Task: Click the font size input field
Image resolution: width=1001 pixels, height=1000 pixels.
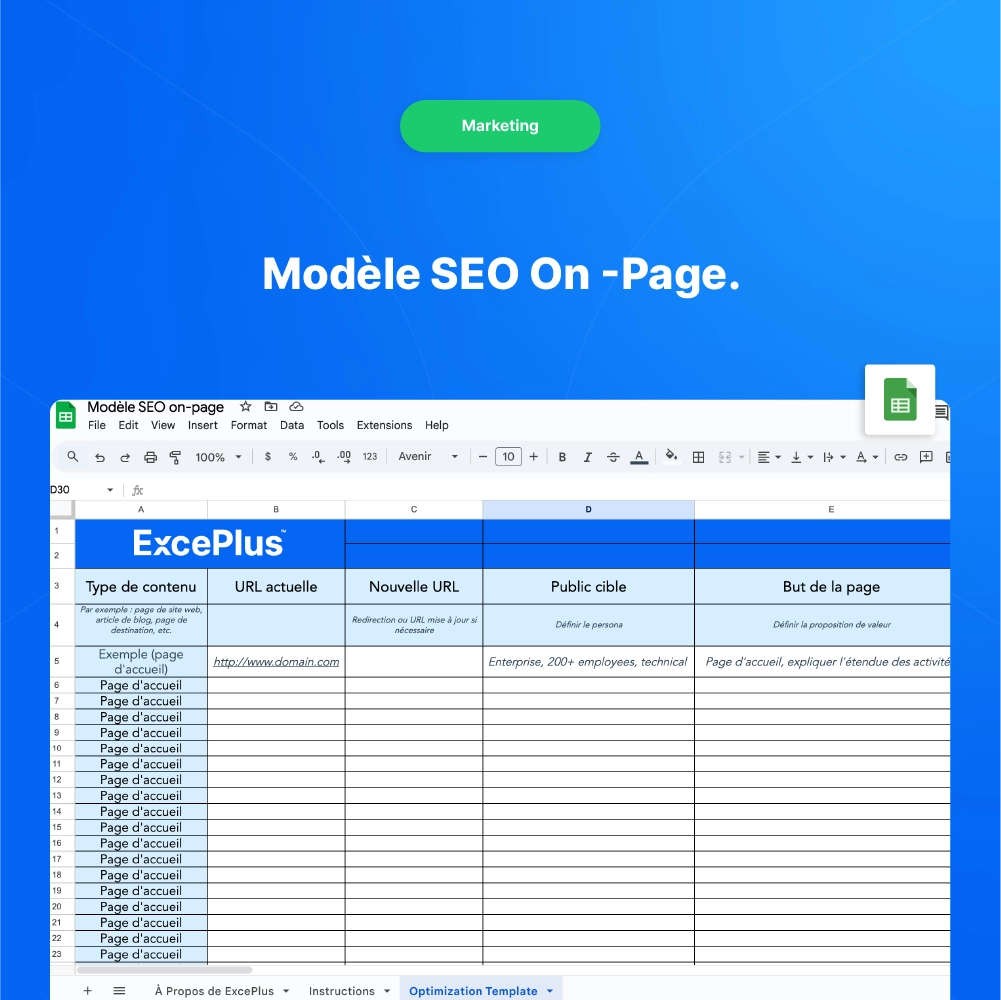Action: coord(508,457)
